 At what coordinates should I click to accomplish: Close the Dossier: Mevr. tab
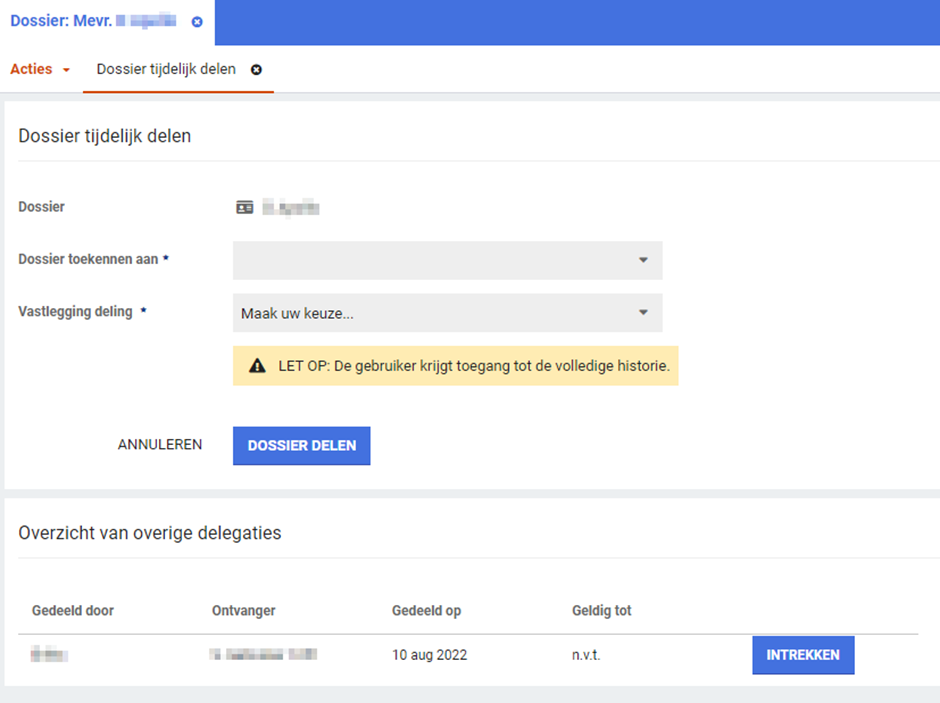coord(197,22)
